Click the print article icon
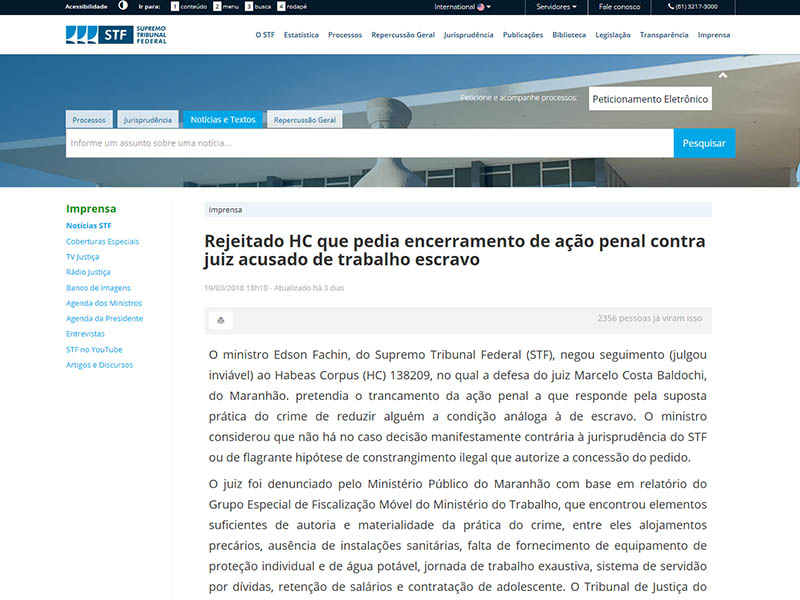 [x=221, y=320]
